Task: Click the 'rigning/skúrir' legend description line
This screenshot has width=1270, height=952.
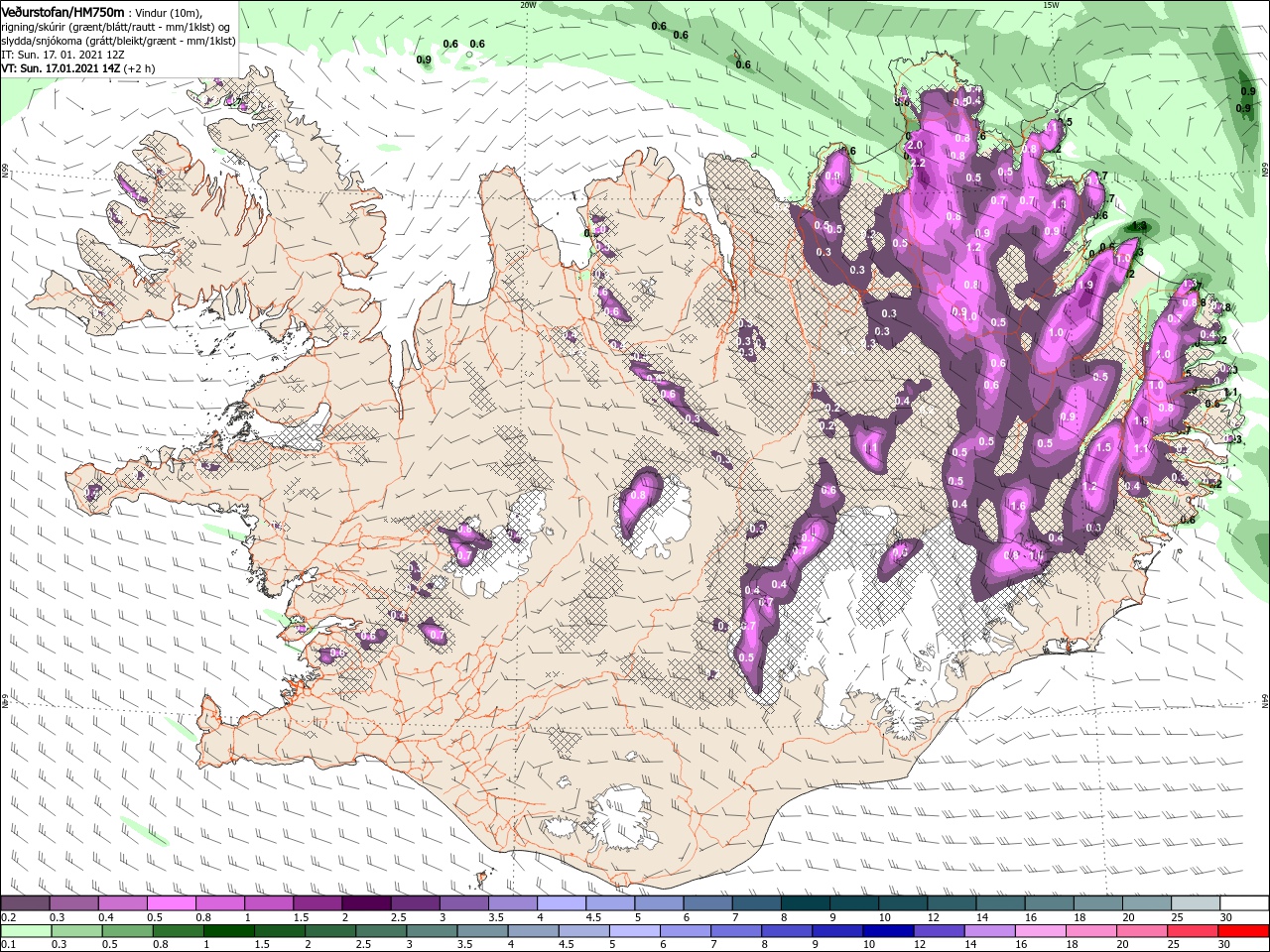Action: coord(115,27)
